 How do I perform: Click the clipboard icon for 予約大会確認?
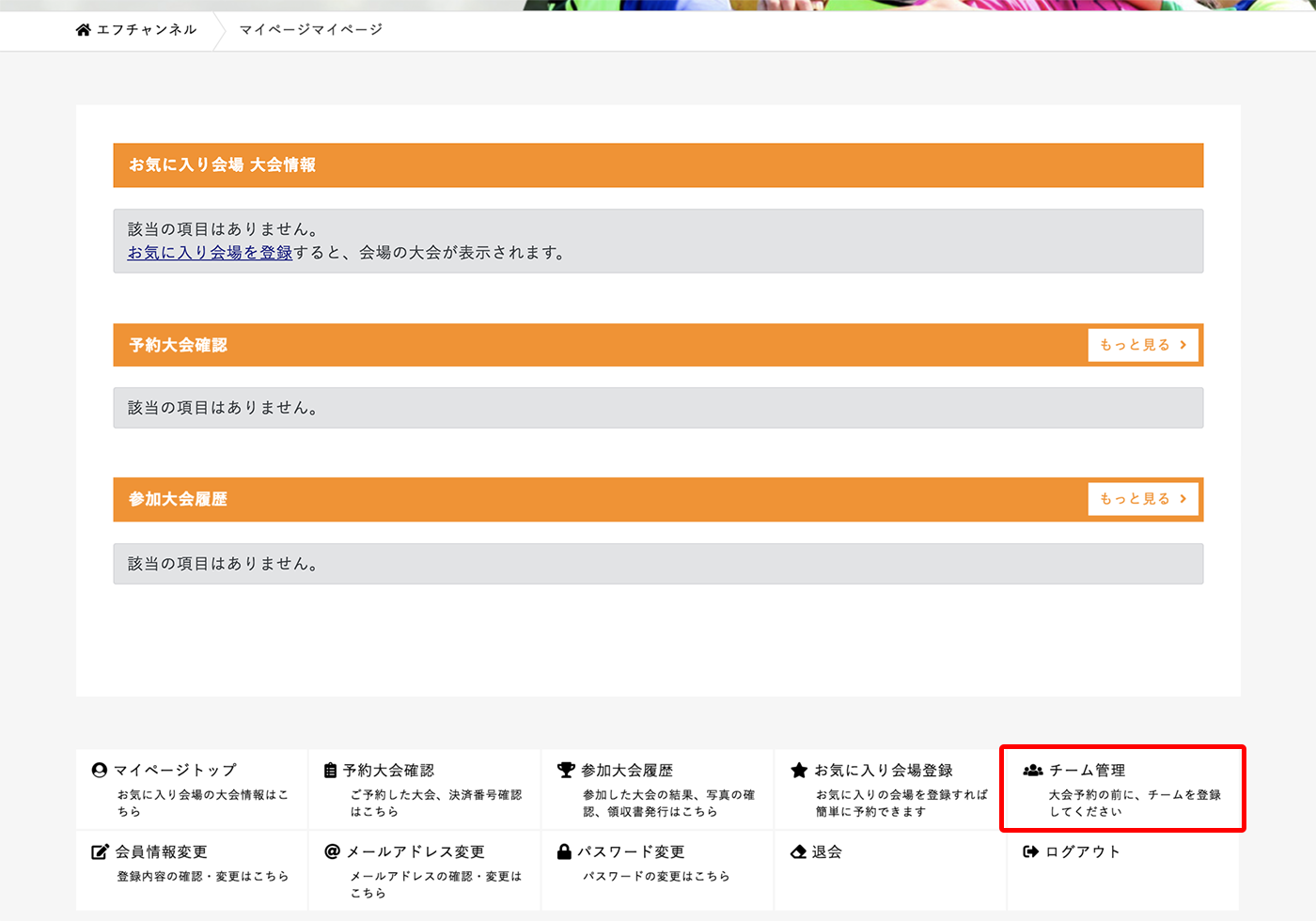[330, 770]
